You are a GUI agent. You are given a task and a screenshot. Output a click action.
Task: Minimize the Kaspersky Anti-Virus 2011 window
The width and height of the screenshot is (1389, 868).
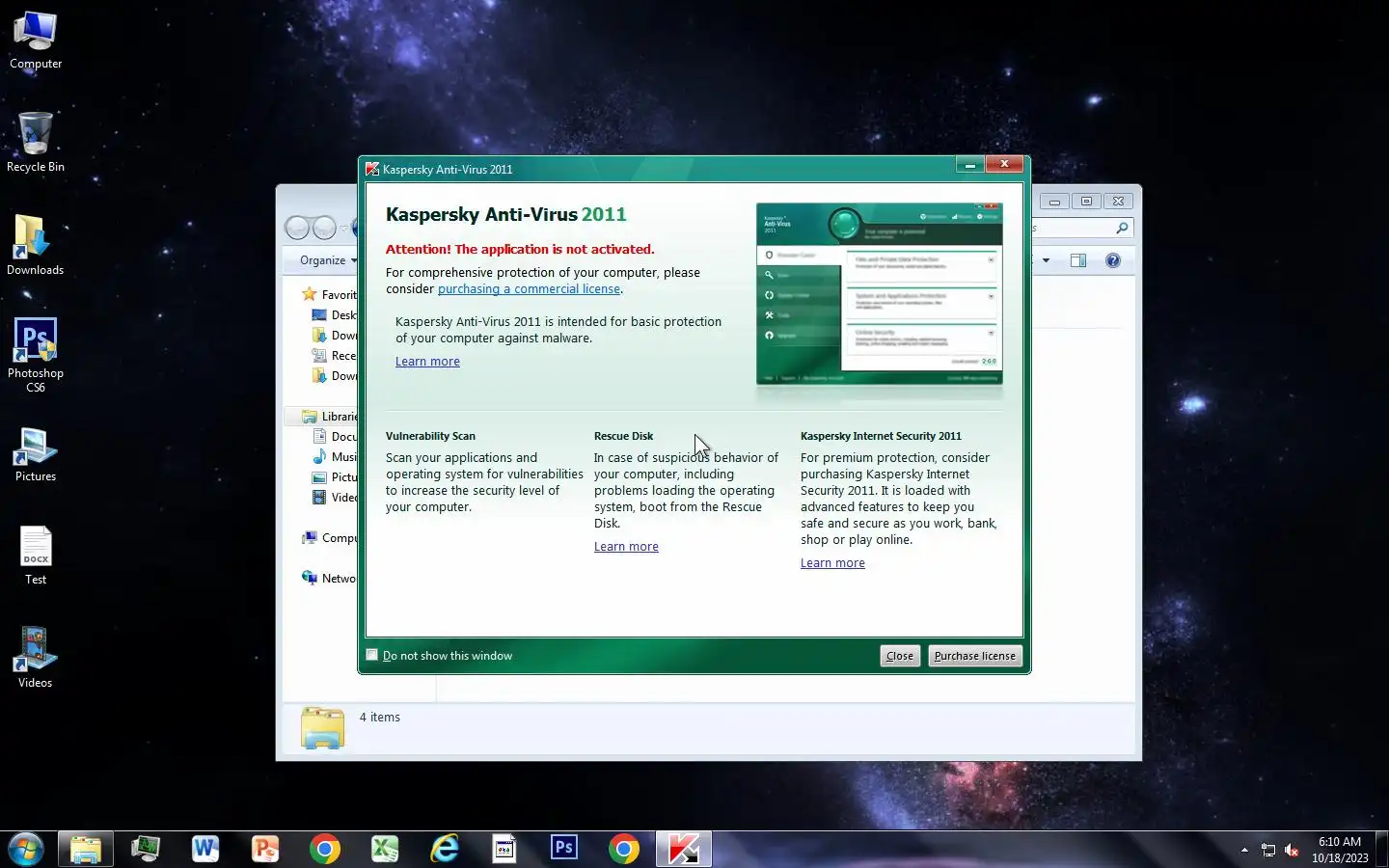click(x=969, y=164)
